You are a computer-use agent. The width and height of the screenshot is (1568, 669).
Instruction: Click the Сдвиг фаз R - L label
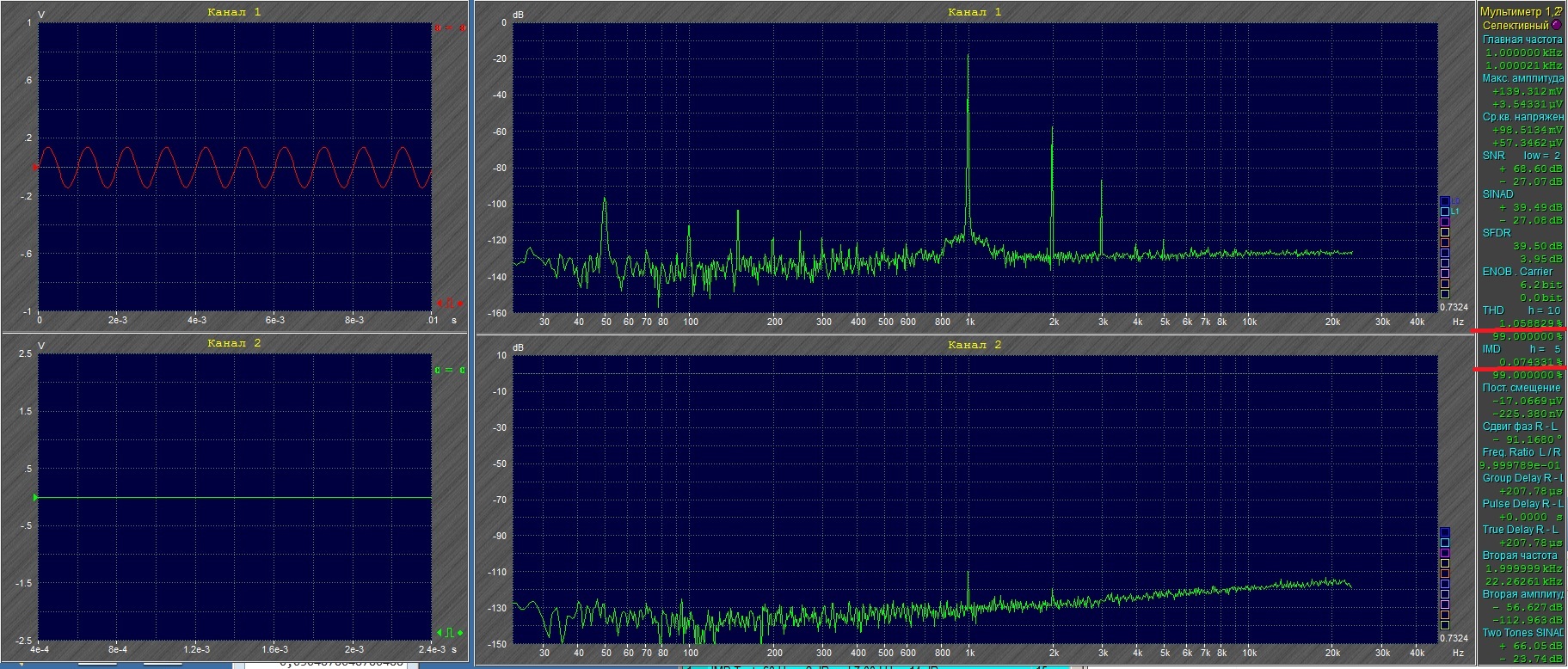point(1521,427)
